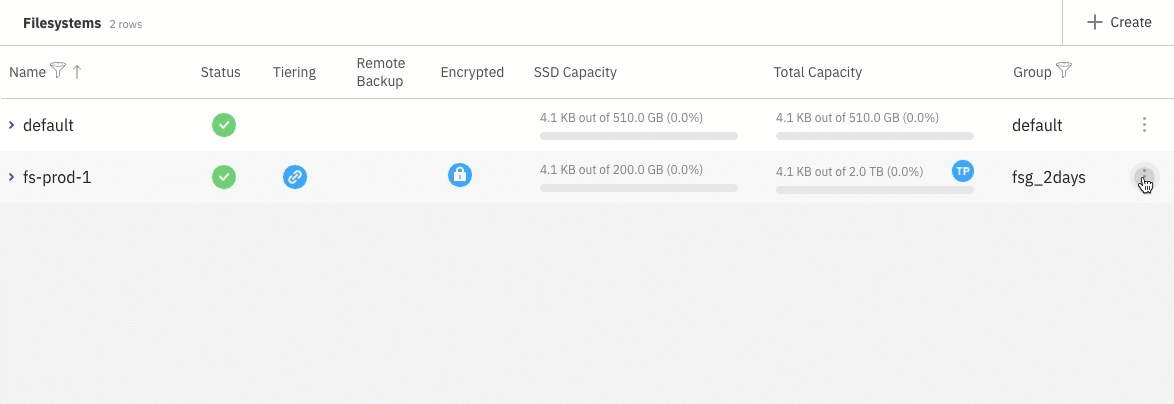Click the TP badge on fs-prod-1

coord(962,171)
